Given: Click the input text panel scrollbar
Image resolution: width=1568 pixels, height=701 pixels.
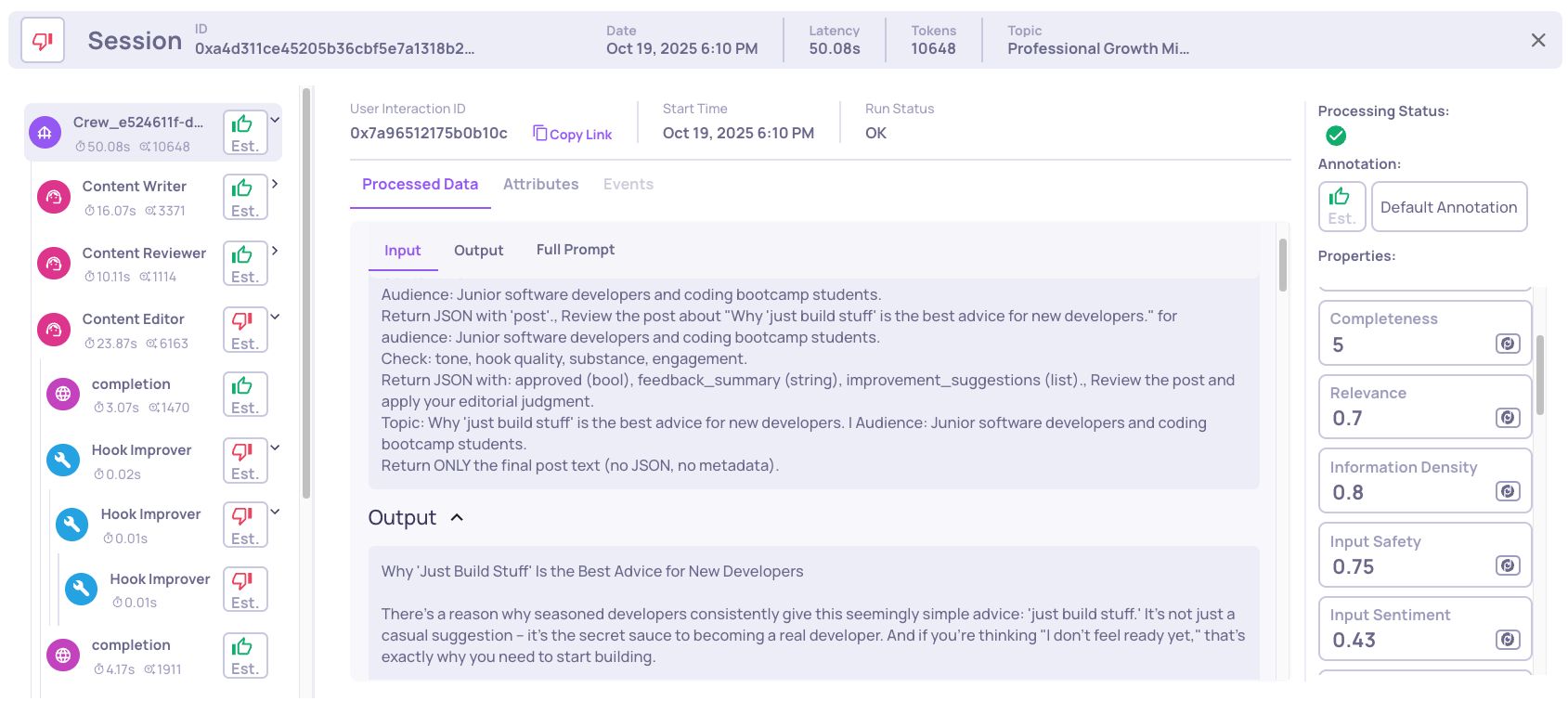Looking at the screenshot, I should coord(1283,266).
